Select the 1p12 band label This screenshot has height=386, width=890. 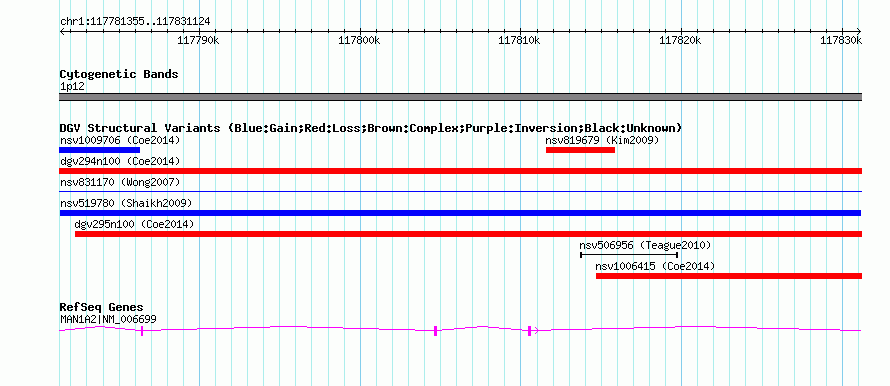coord(72,87)
